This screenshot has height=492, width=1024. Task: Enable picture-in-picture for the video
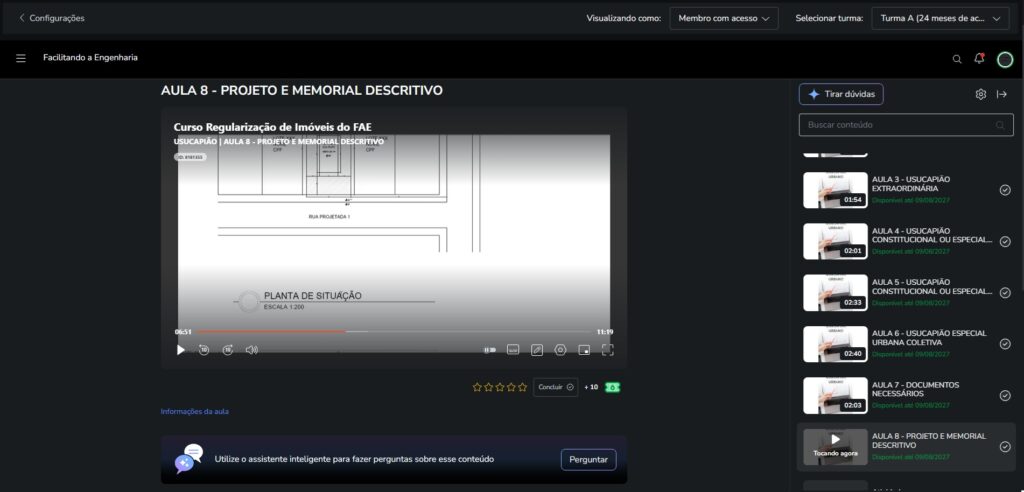pyautogui.click(x=584, y=350)
